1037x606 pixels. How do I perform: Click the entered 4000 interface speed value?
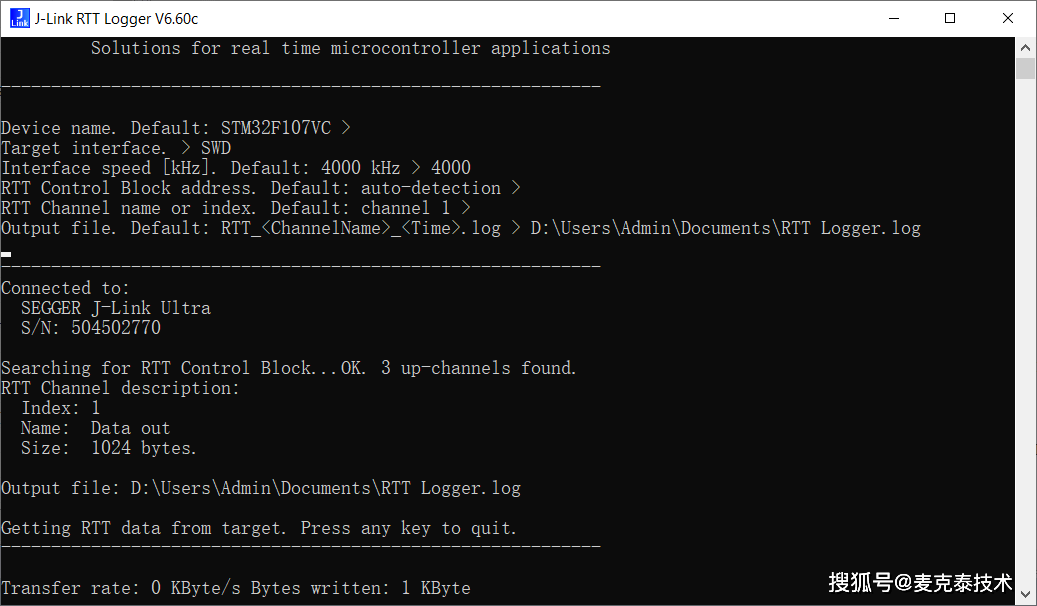point(450,168)
